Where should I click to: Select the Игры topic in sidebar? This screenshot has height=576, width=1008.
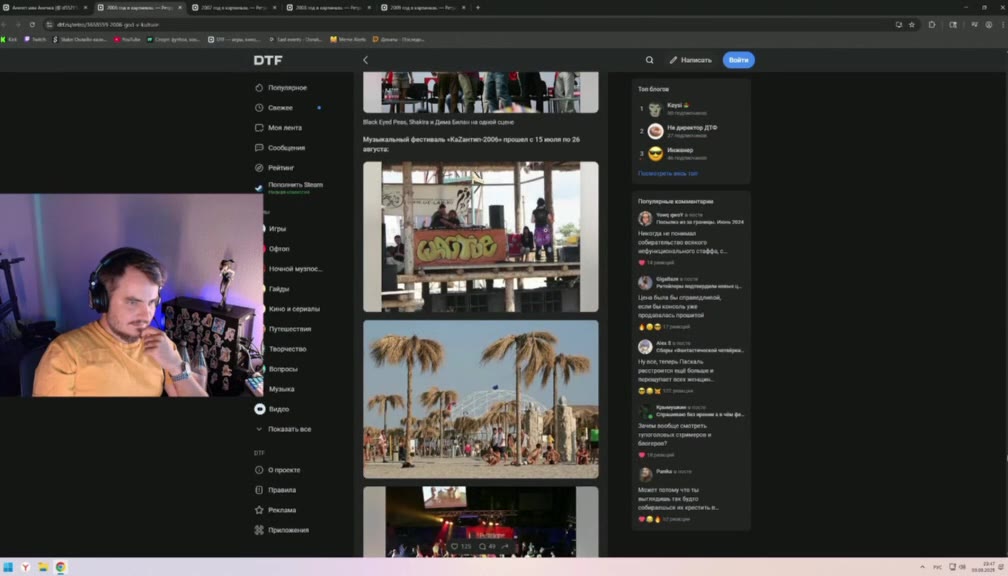click(277, 228)
